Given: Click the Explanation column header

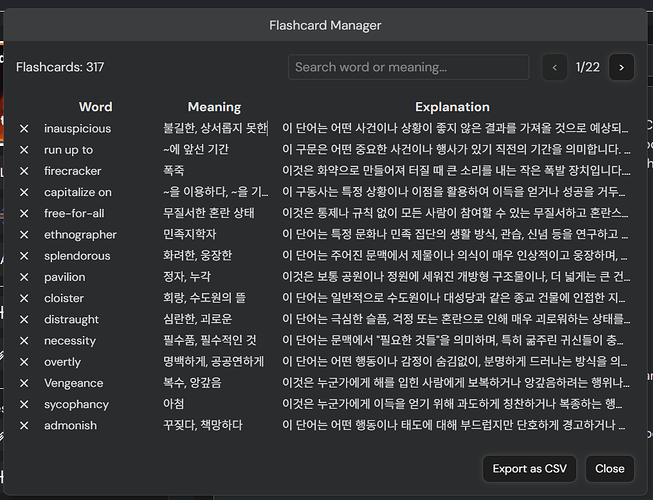Looking at the screenshot, I should point(452,107).
